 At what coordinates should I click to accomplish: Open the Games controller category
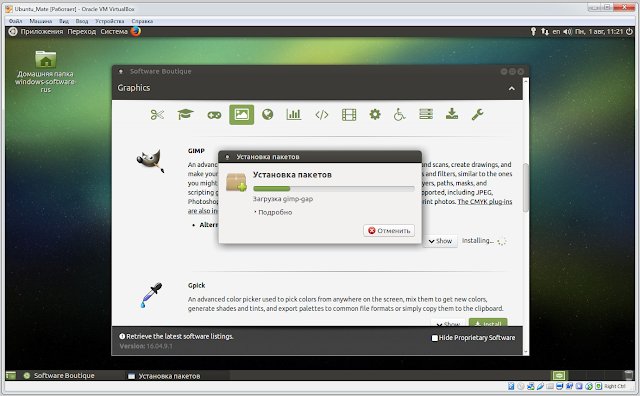click(x=214, y=116)
